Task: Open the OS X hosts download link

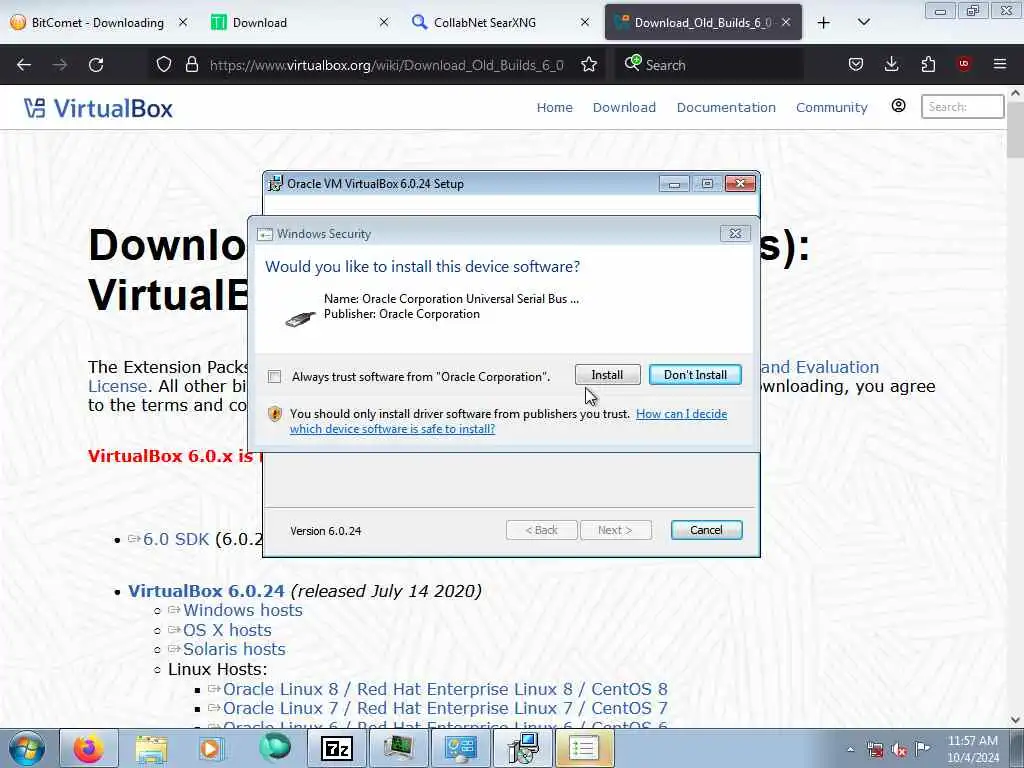Action: tap(227, 630)
